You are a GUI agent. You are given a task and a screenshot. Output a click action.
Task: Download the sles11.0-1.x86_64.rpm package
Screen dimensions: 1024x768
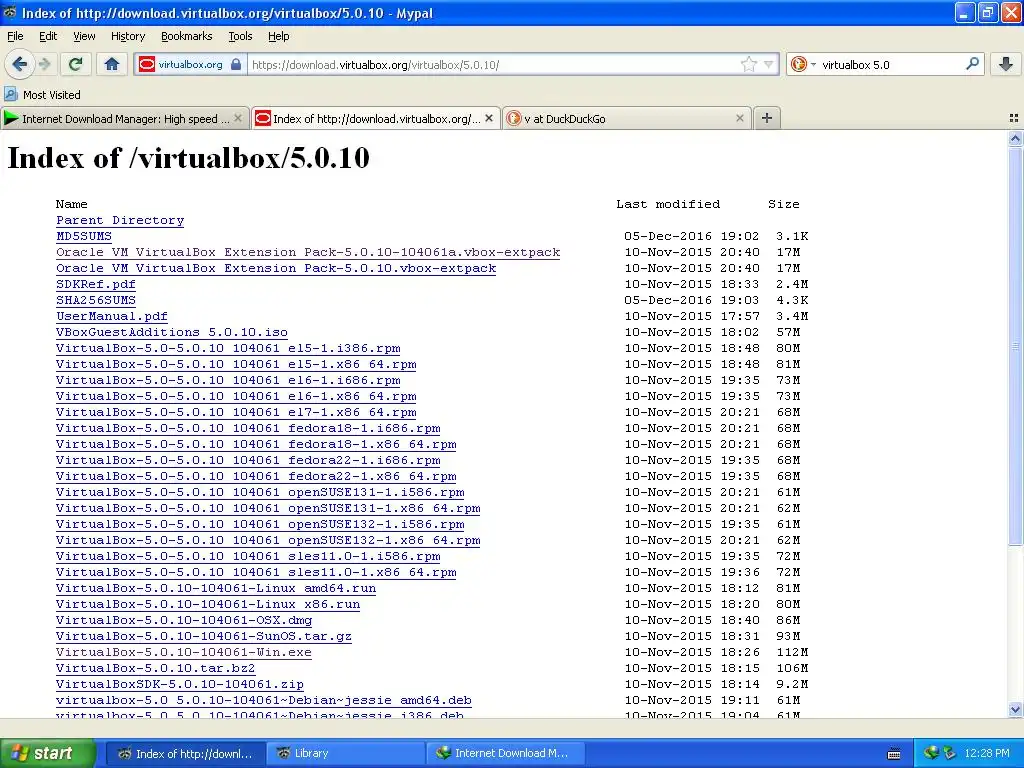point(256,572)
